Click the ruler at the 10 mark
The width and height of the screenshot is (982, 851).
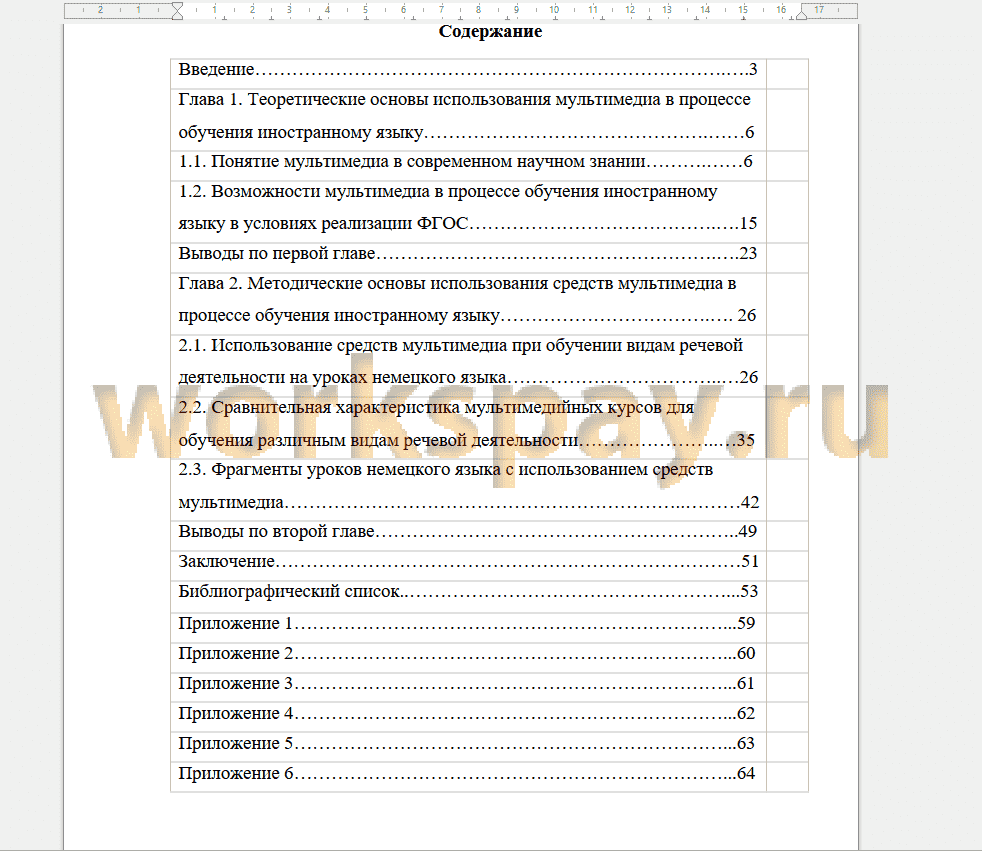(x=554, y=9)
